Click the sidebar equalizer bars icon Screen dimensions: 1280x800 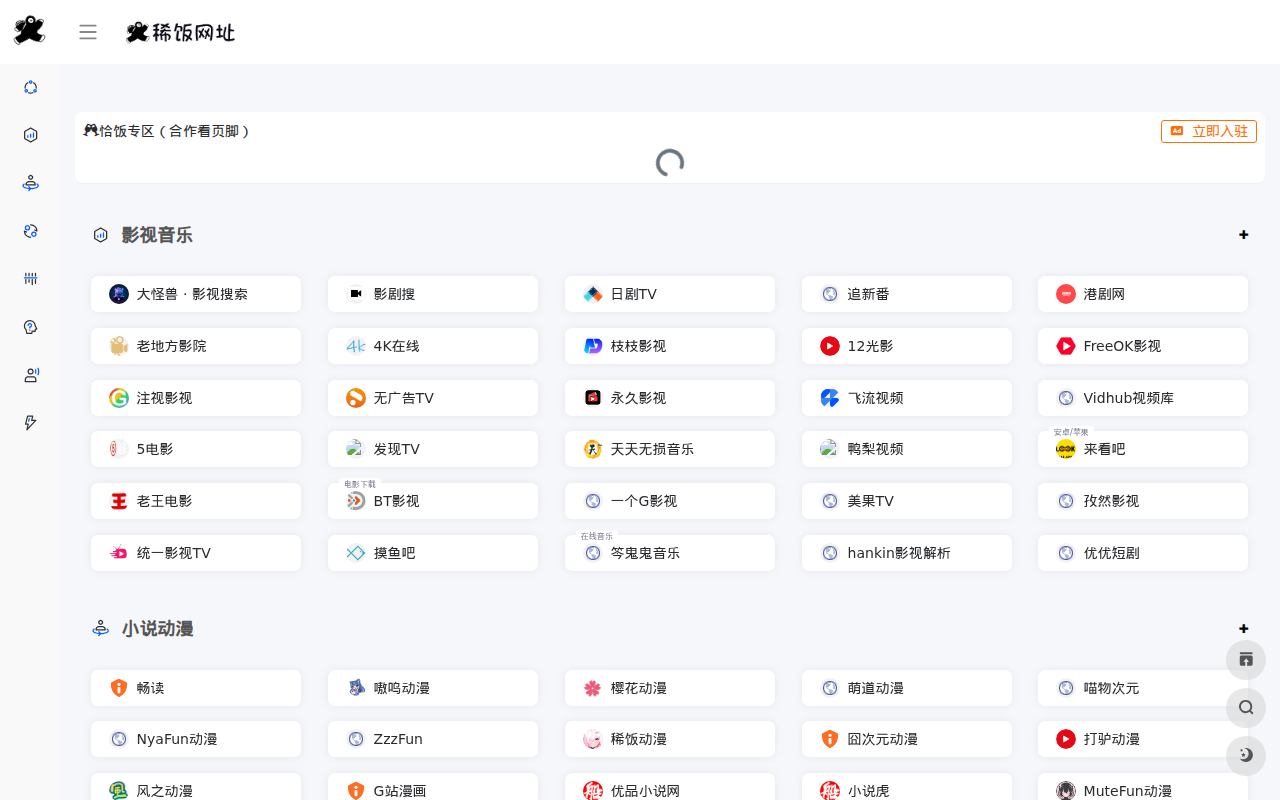(x=30, y=279)
